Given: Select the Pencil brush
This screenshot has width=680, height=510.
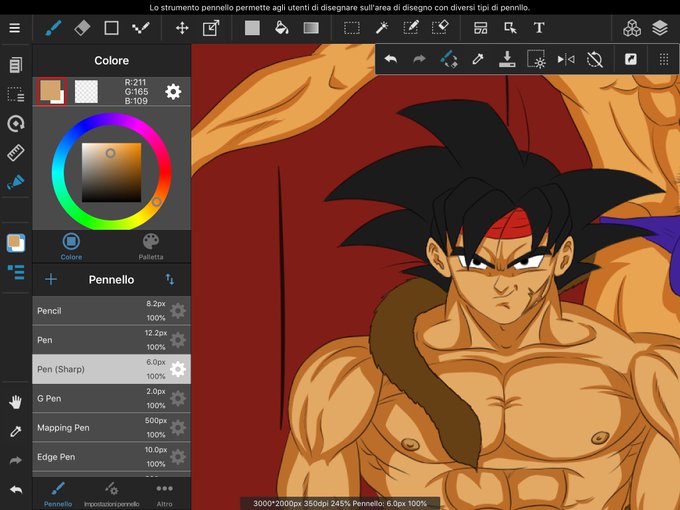Looking at the screenshot, I should tap(111, 311).
